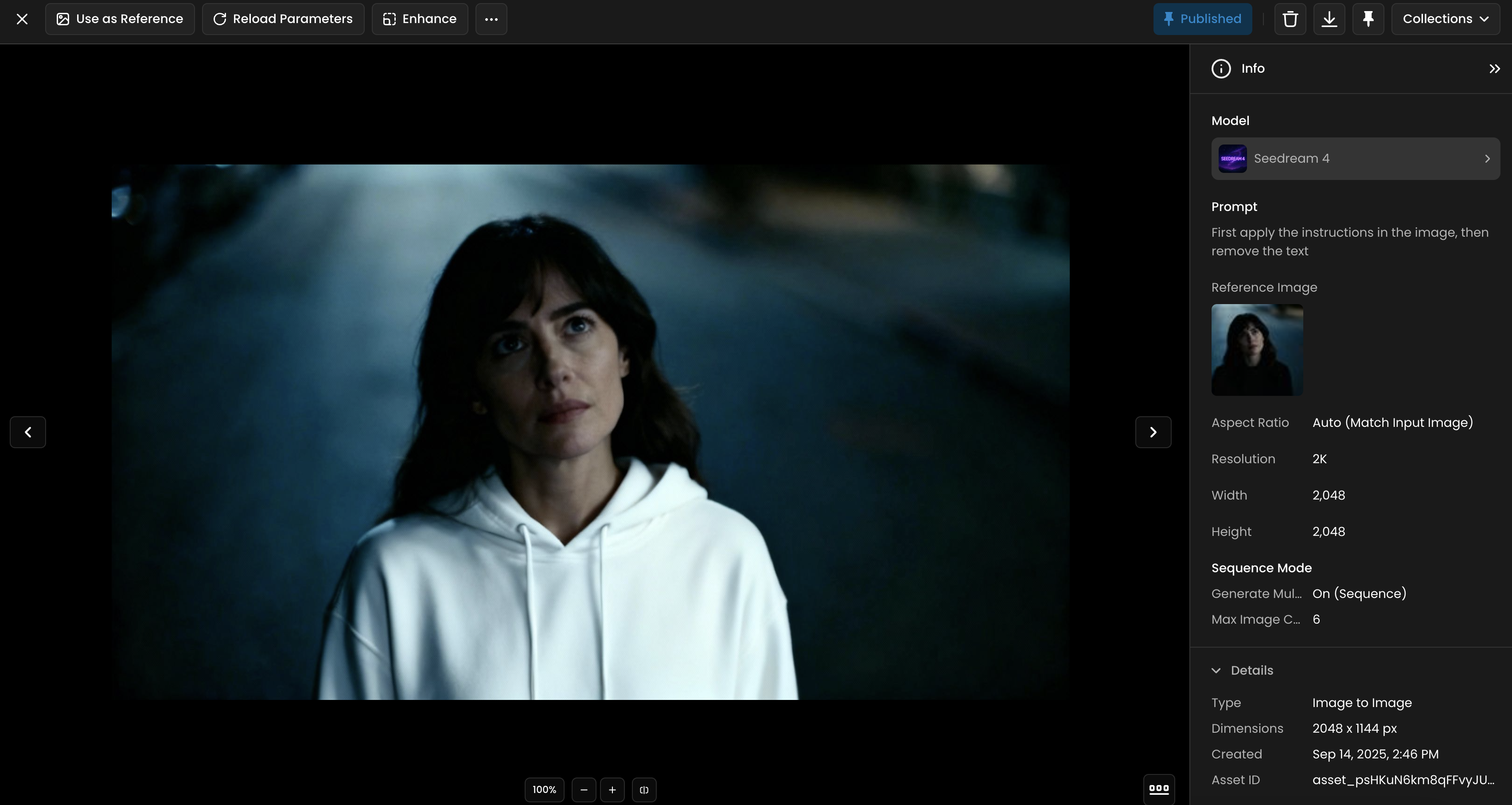Screen dimensions: 1512x805
Task: Open the three-dots more options menu
Action: pyautogui.click(x=491, y=19)
